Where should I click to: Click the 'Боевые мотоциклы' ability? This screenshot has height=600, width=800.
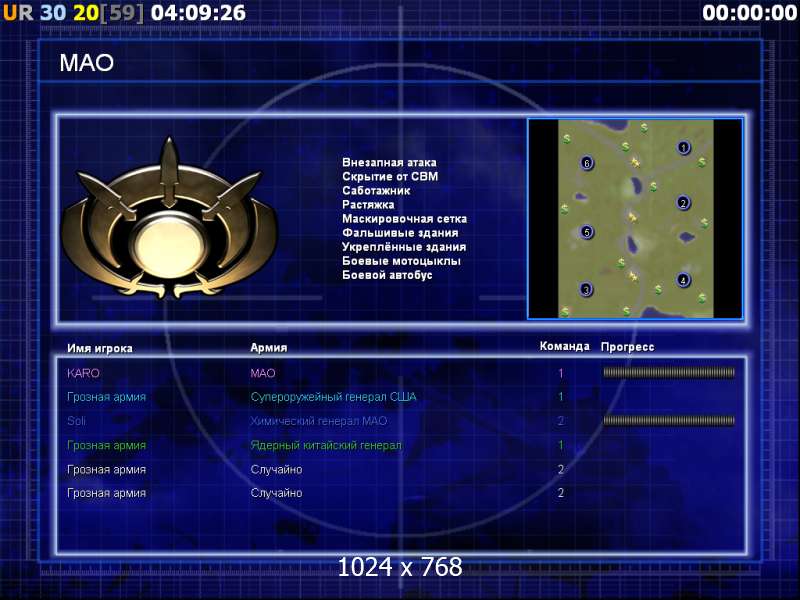402,261
